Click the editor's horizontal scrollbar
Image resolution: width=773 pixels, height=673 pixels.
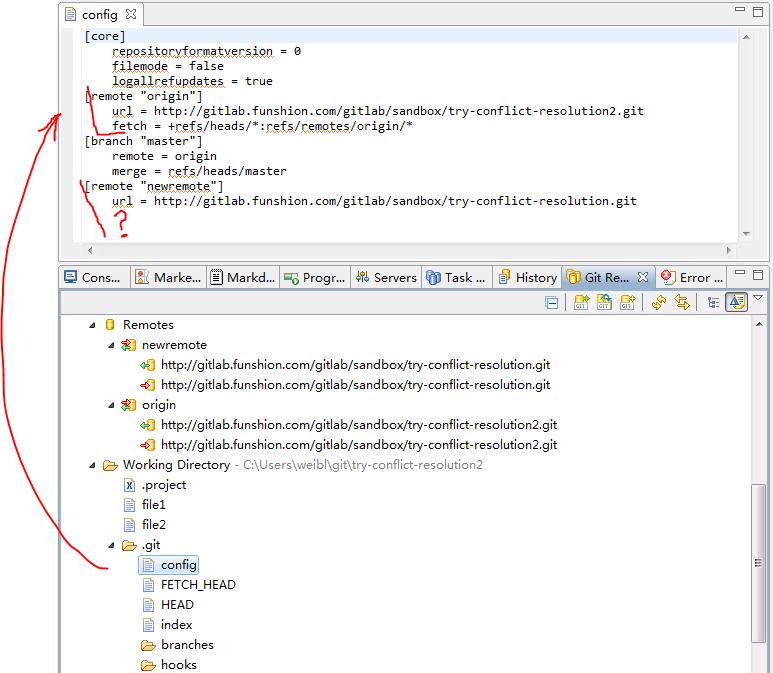tap(400, 250)
